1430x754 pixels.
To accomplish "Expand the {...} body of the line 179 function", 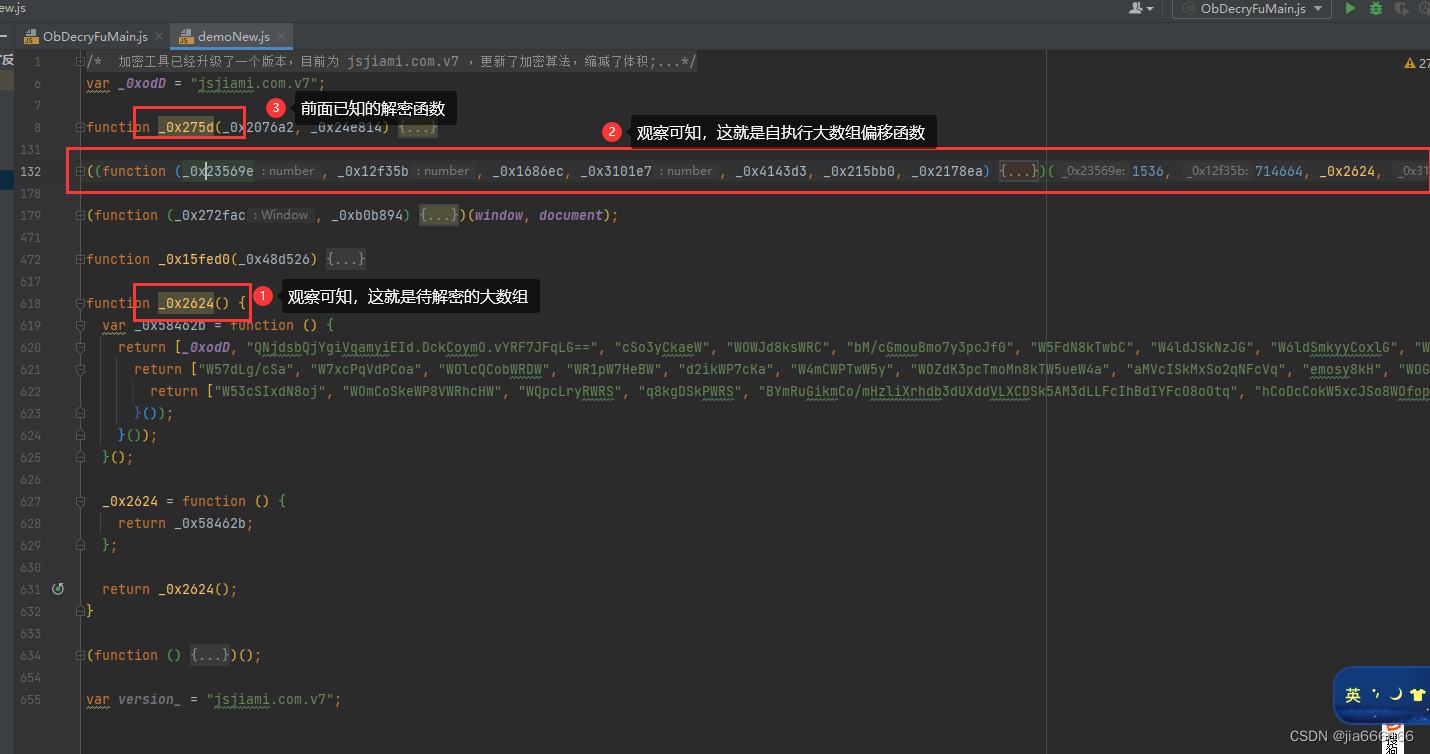I will pyautogui.click(x=438, y=215).
